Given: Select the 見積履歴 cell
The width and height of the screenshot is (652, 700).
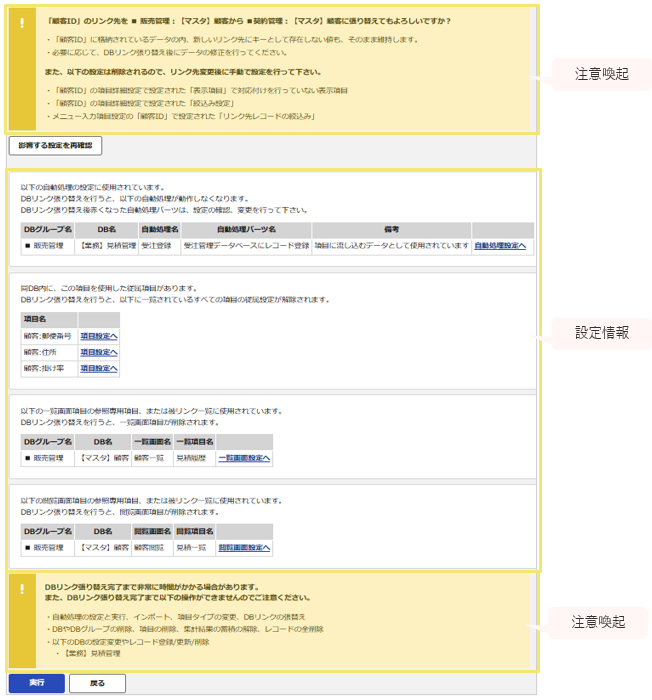Looking at the screenshot, I should pyautogui.click(x=194, y=458).
